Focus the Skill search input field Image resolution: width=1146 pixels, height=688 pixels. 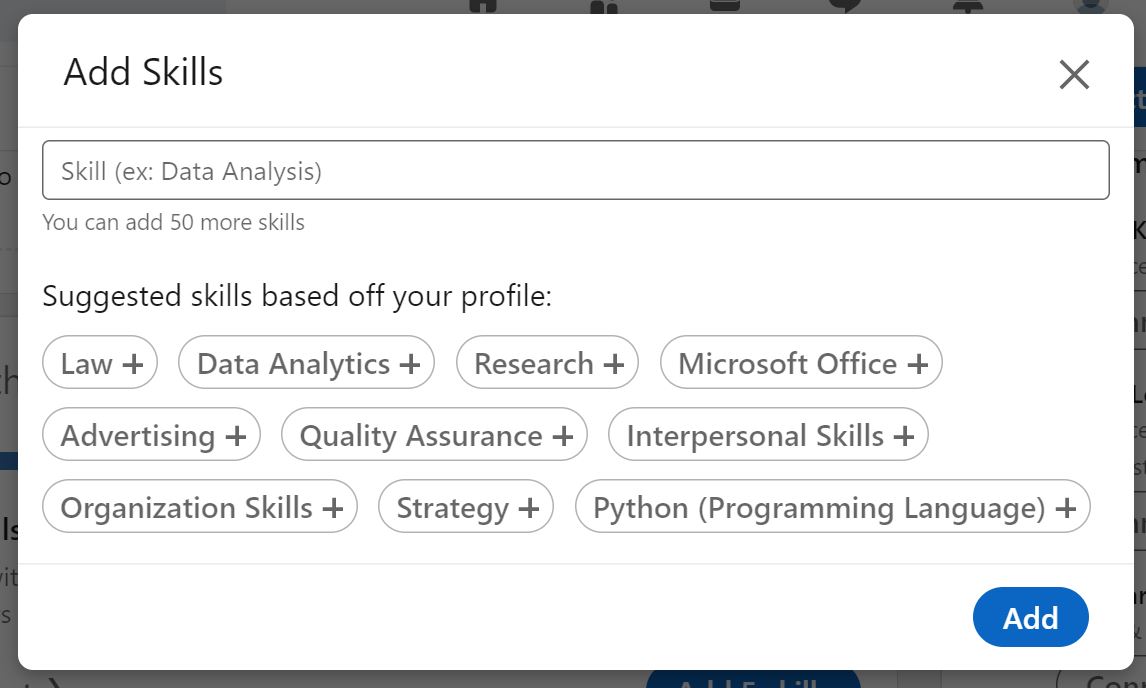[x=575, y=171]
